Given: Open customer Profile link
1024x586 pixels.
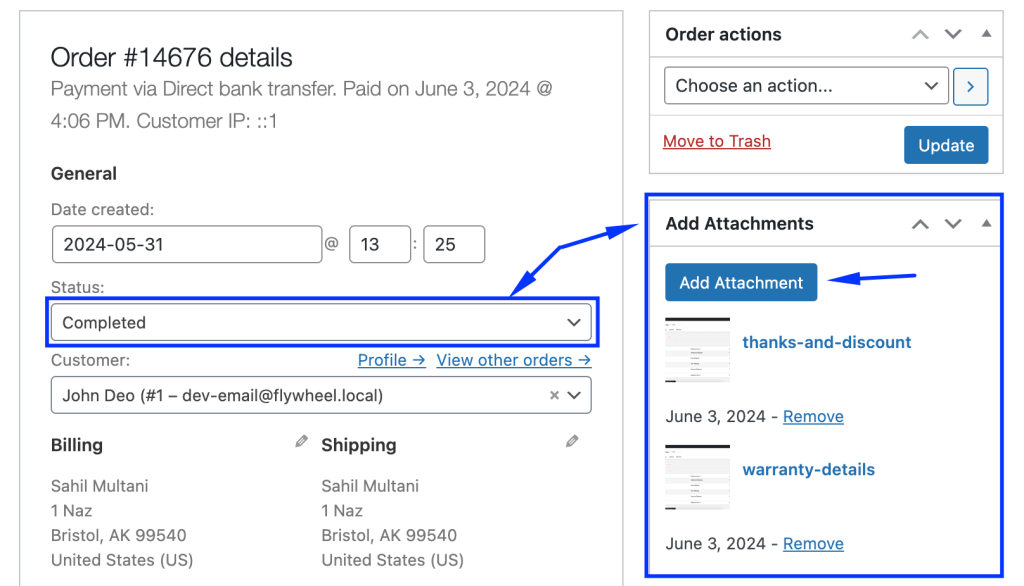Looking at the screenshot, I should coord(391,360).
